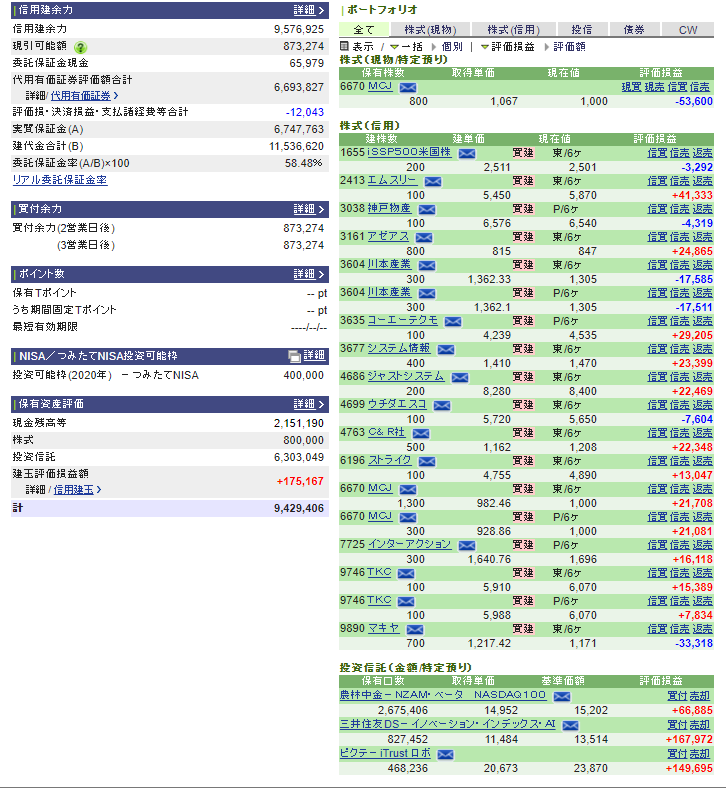Click the 表示 list icon in portfolio toolbar
726x788 pixels.
coord(344,47)
